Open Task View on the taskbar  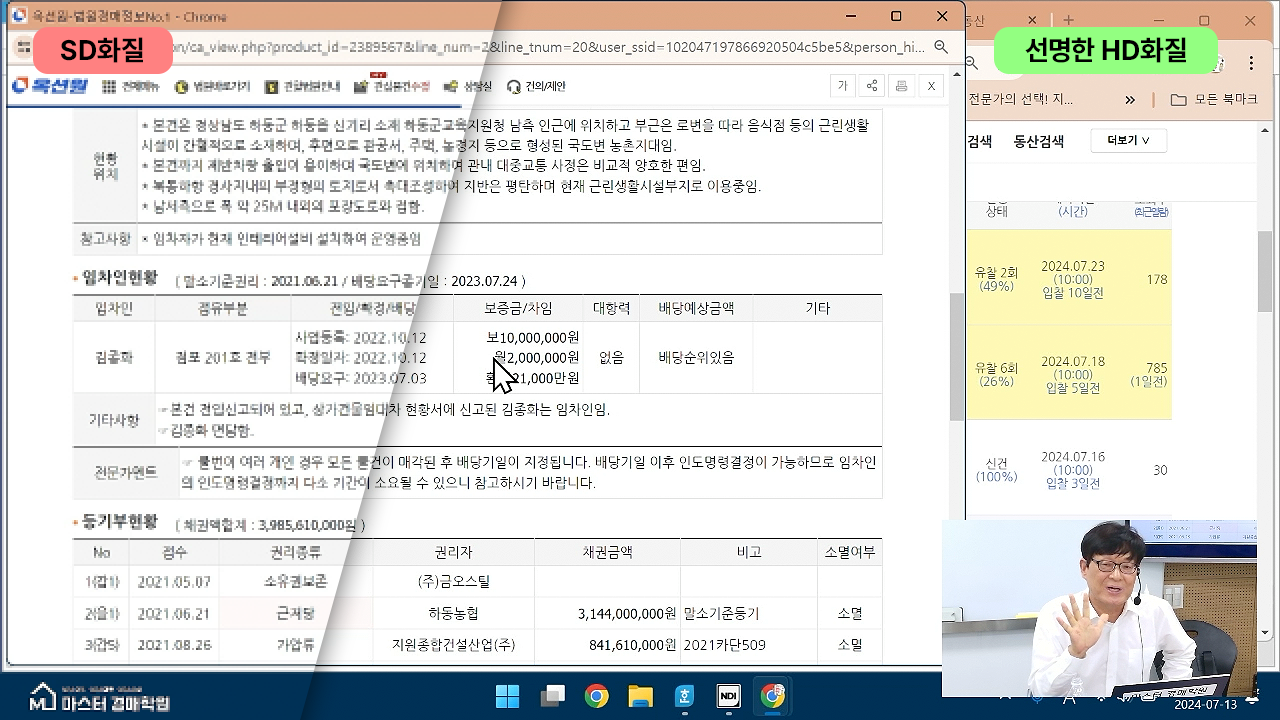coord(553,696)
